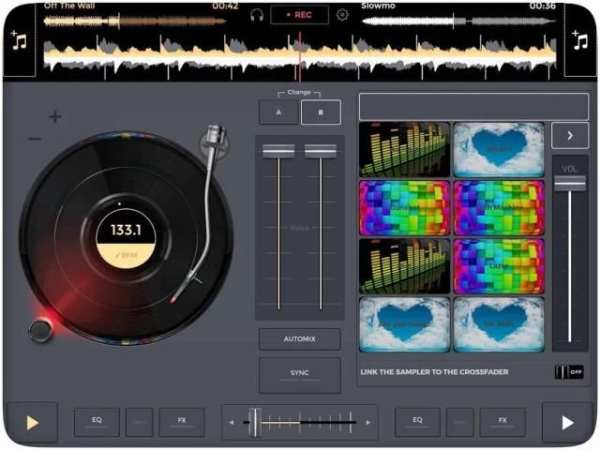
Task: Show next sampler page with chevron arrow
Action: (x=570, y=135)
